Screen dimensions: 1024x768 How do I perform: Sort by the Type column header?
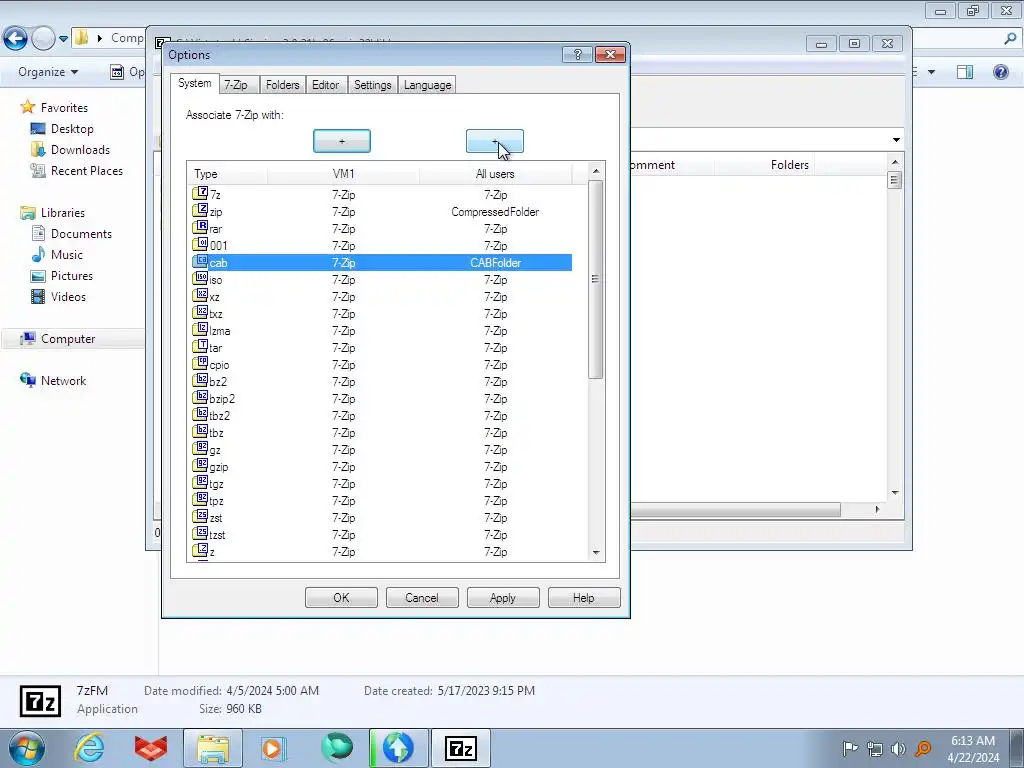coord(228,174)
